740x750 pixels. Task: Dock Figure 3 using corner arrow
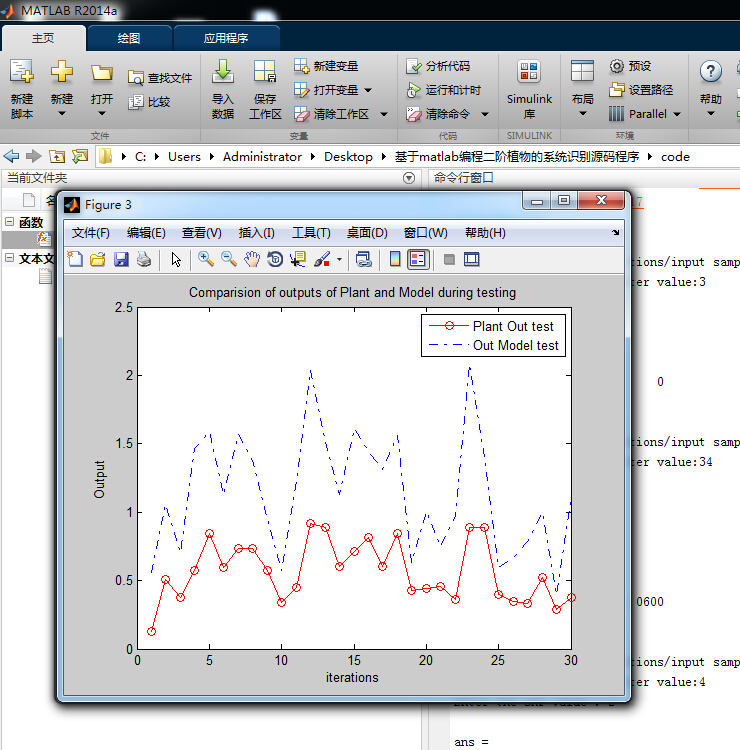[615, 232]
